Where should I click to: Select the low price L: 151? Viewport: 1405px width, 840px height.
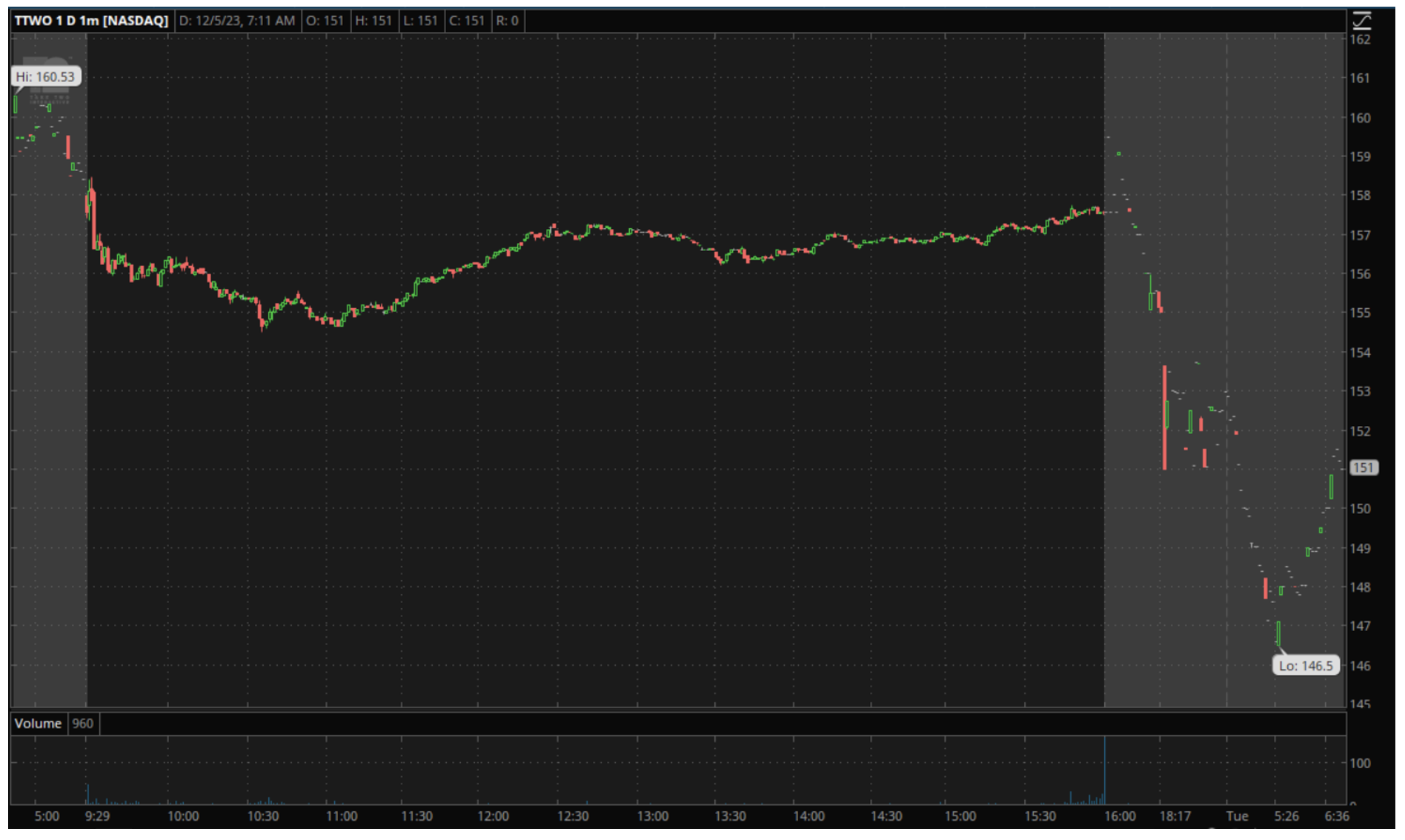tap(420, 21)
